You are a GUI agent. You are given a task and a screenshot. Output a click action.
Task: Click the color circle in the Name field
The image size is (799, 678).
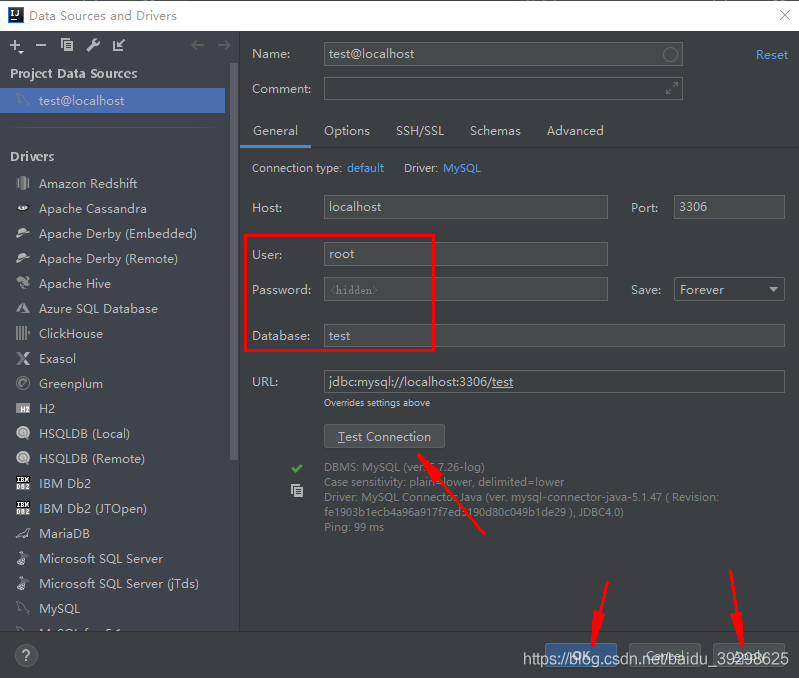click(x=670, y=54)
